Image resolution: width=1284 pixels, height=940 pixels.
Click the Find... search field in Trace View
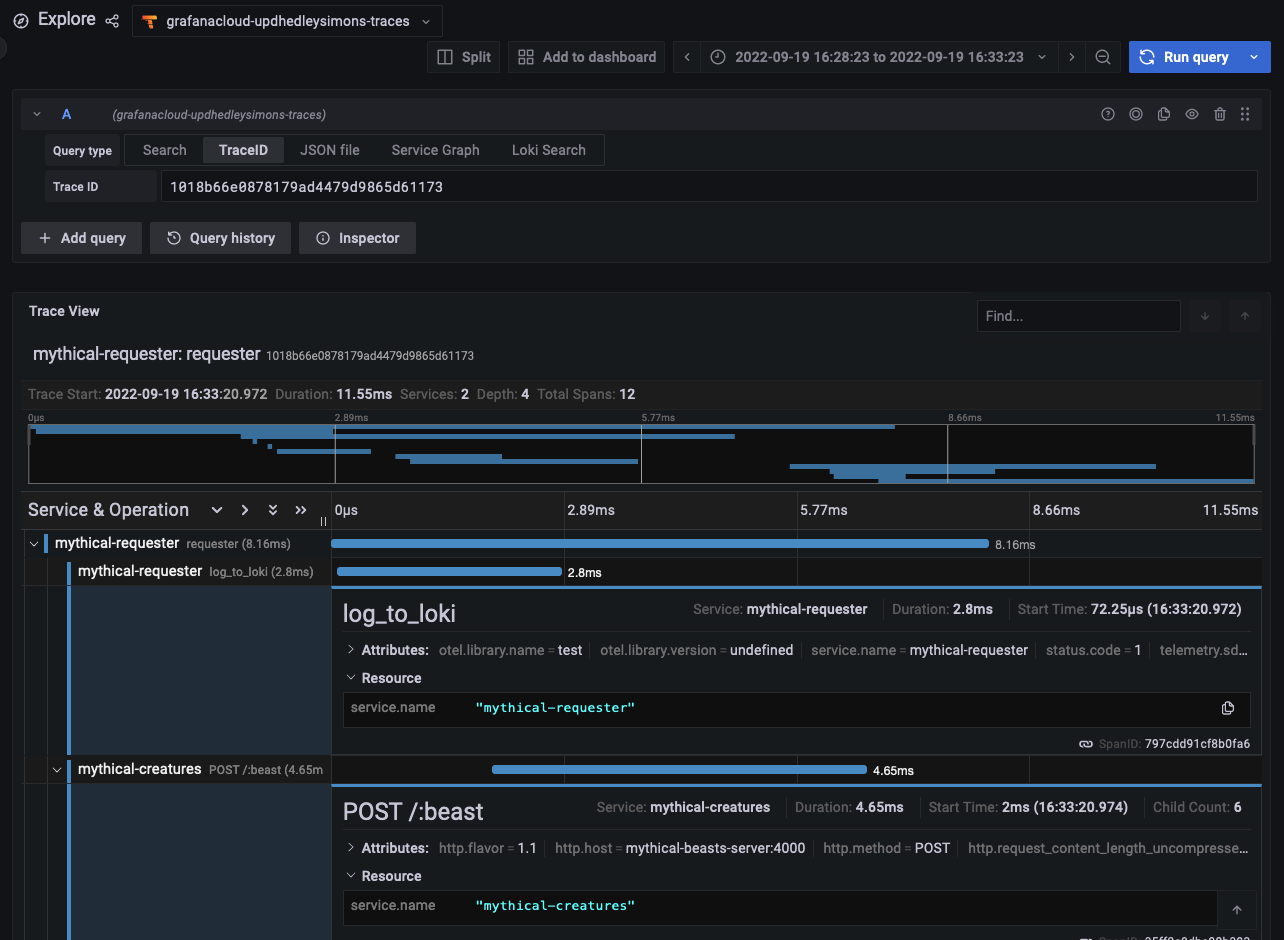(1078, 316)
